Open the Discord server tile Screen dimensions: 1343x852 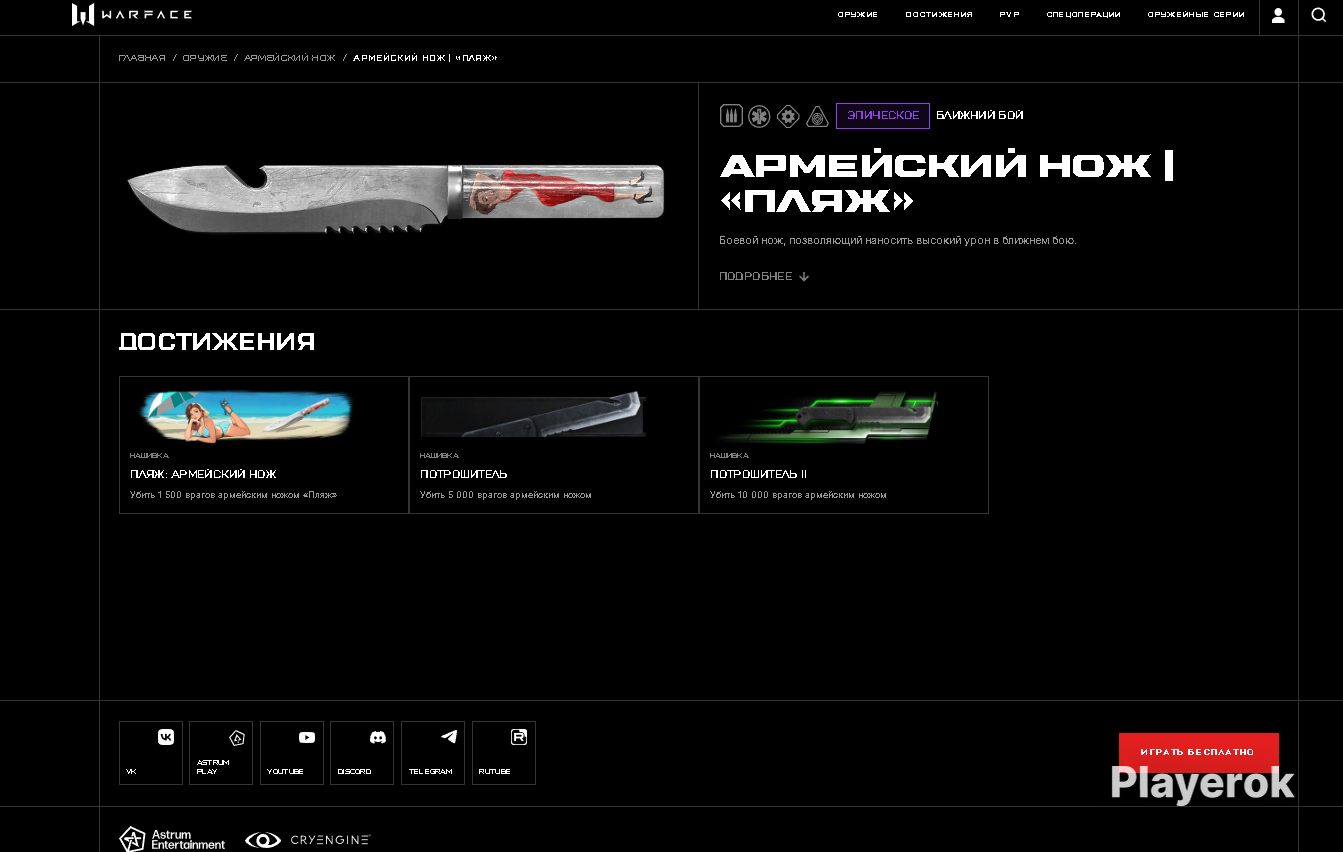point(362,753)
